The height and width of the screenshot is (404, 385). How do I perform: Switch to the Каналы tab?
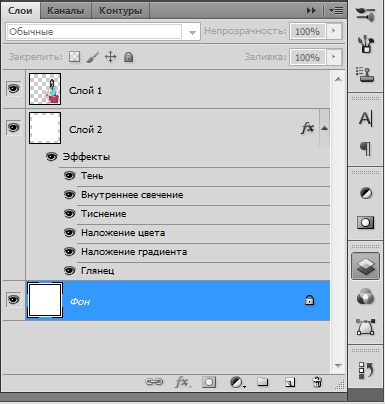click(65, 11)
